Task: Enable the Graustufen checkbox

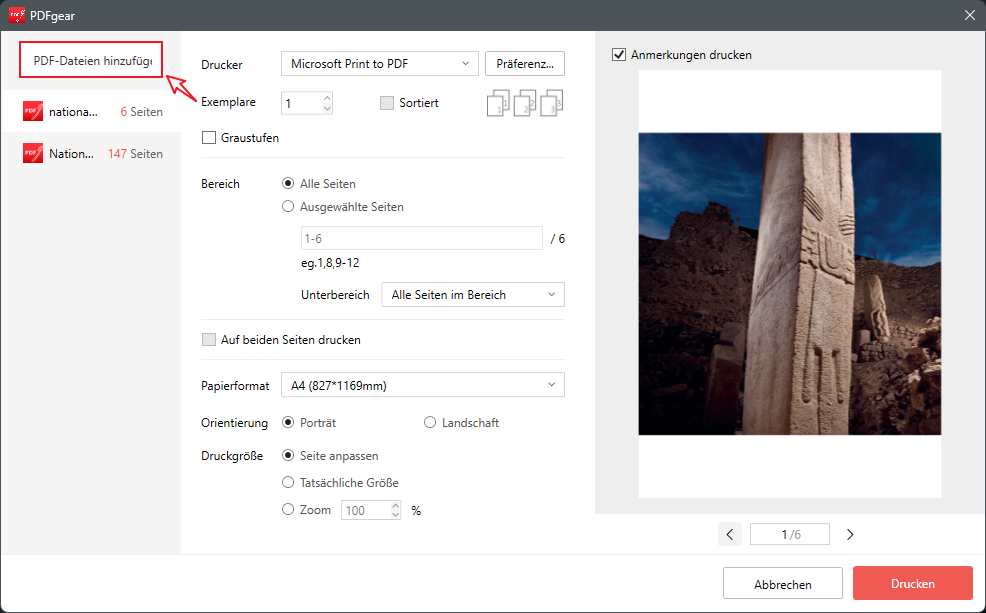Action: pyautogui.click(x=209, y=138)
